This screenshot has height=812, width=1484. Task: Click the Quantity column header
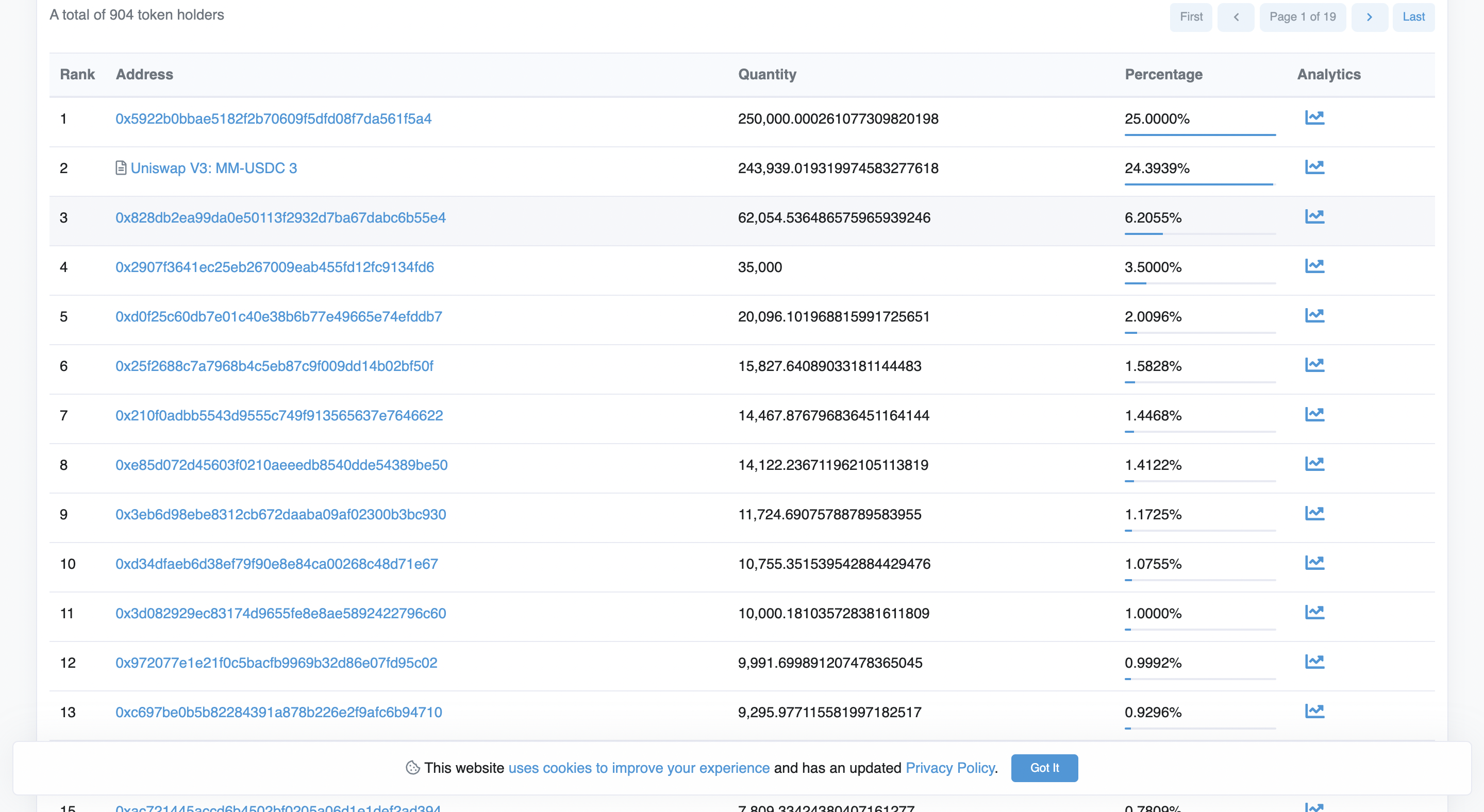(768, 74)
